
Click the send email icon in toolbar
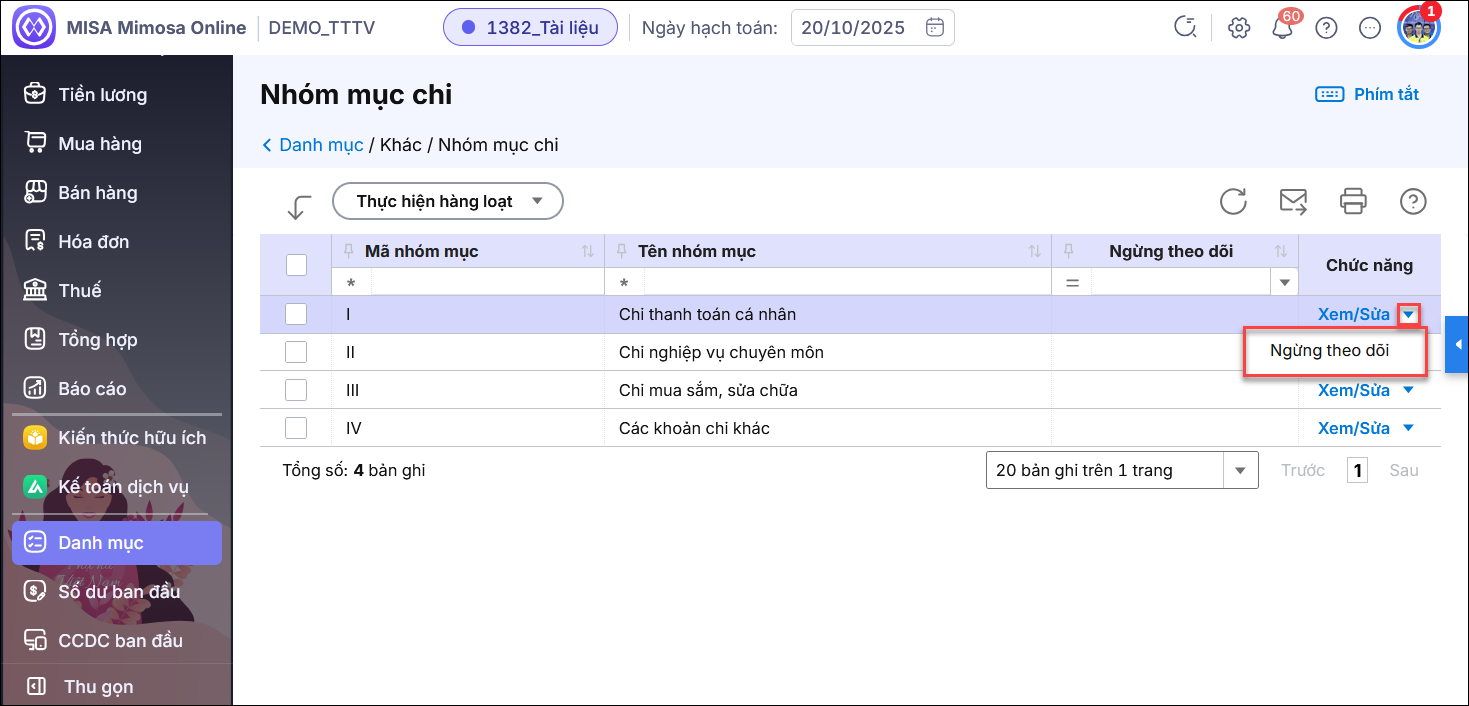click(1293, 201)
